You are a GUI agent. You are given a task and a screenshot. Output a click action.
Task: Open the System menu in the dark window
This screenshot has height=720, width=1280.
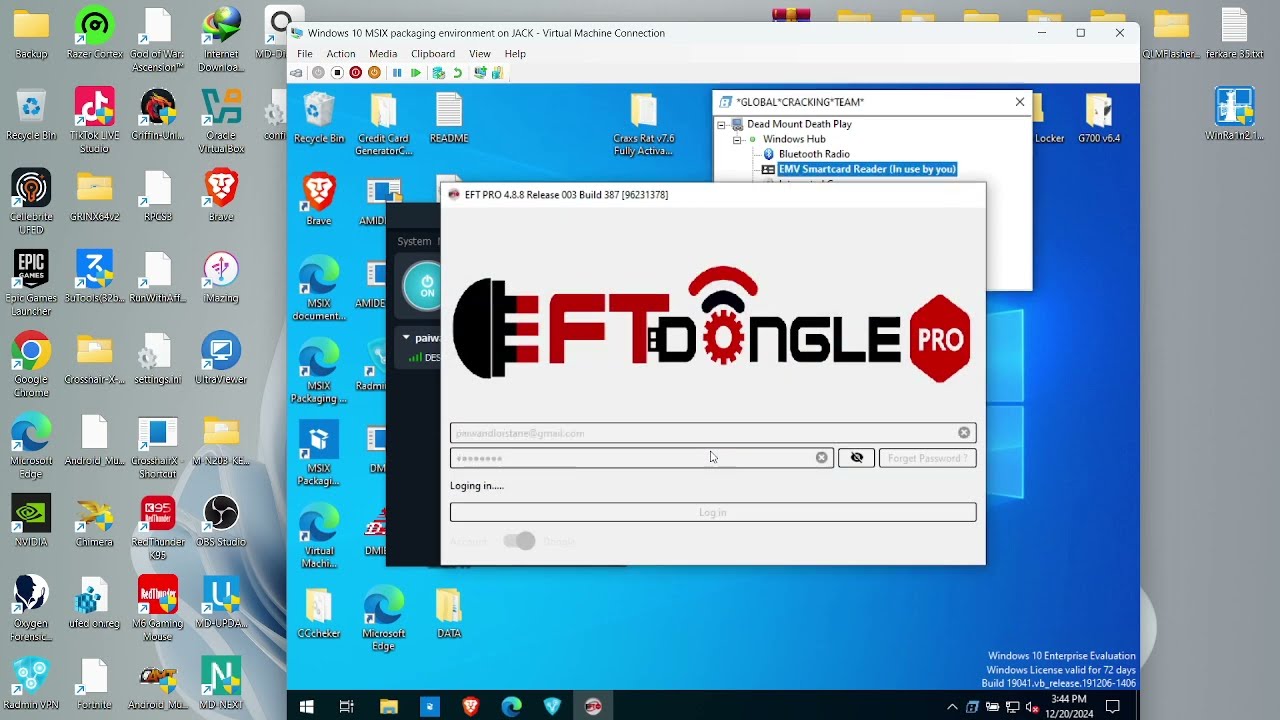tap(414, 241)
